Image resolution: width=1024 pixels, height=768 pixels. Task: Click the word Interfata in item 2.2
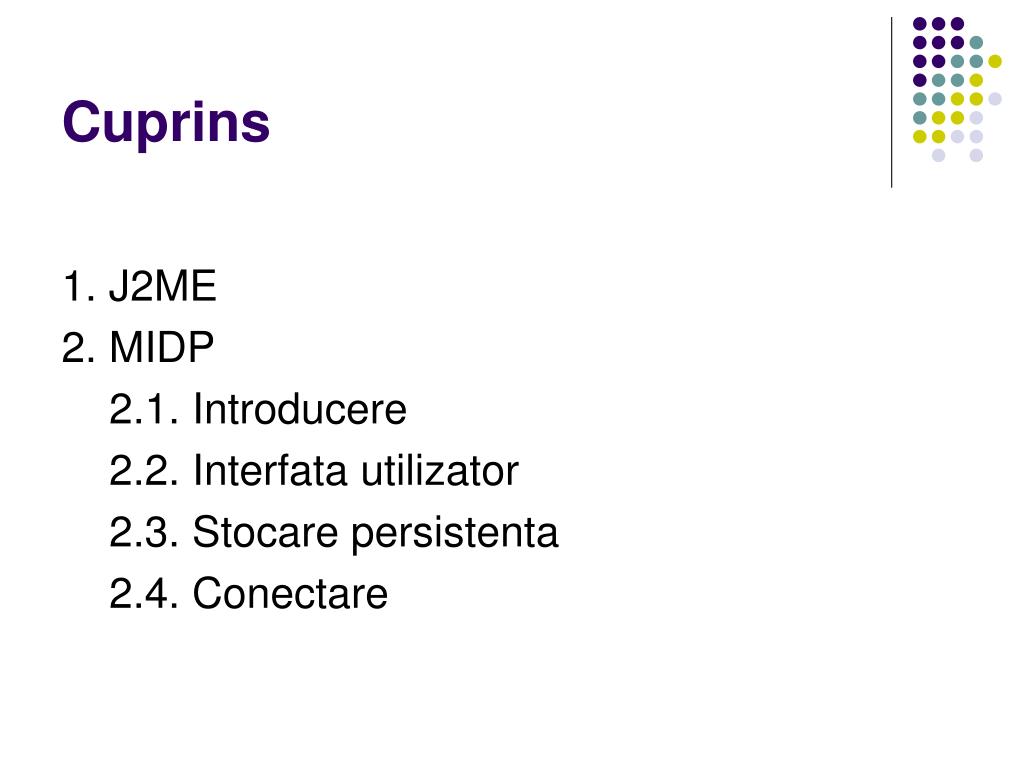point(270,470)
